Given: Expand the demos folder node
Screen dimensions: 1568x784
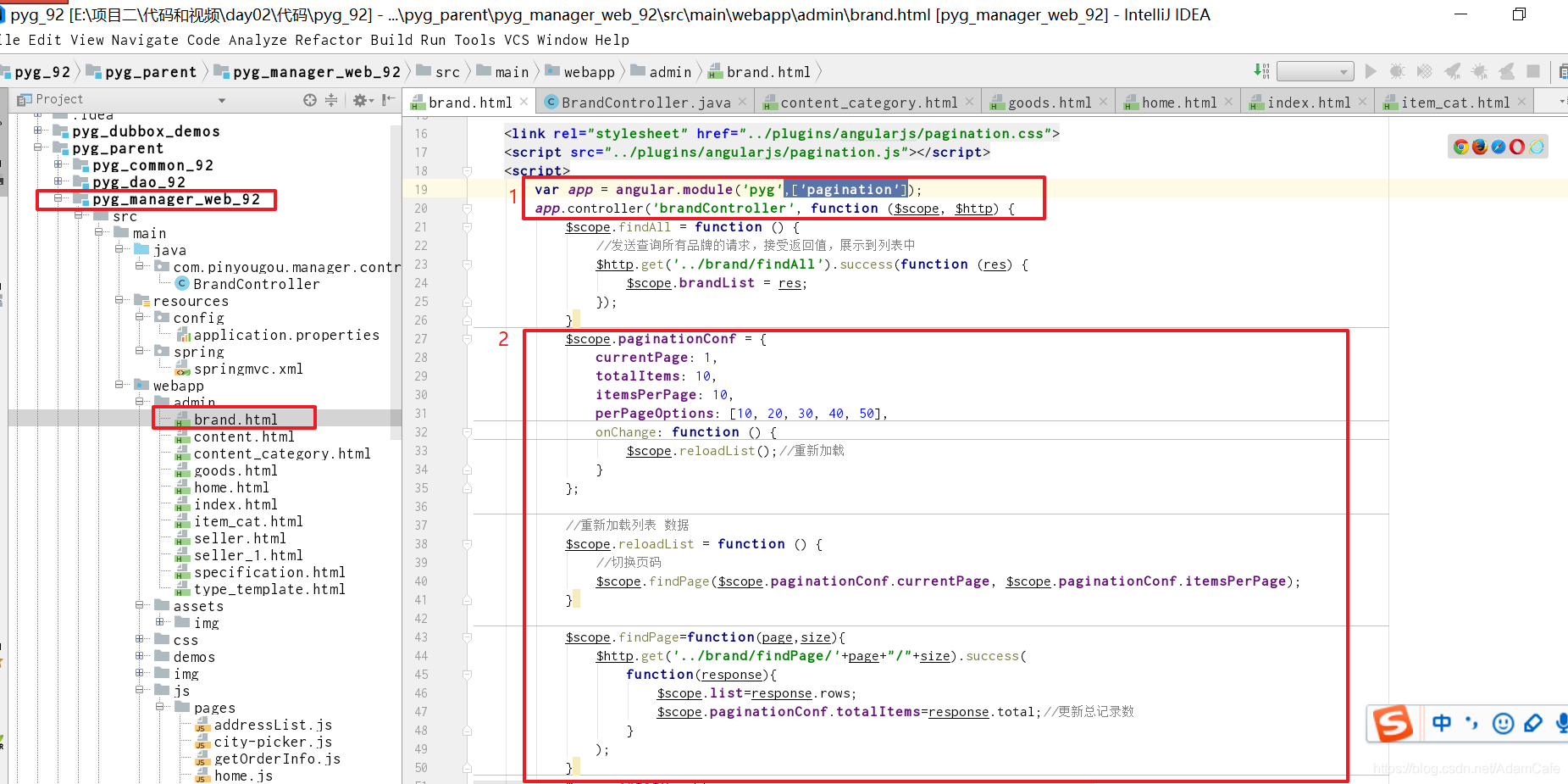Looking at the screenshot, I should click(140, 656).
